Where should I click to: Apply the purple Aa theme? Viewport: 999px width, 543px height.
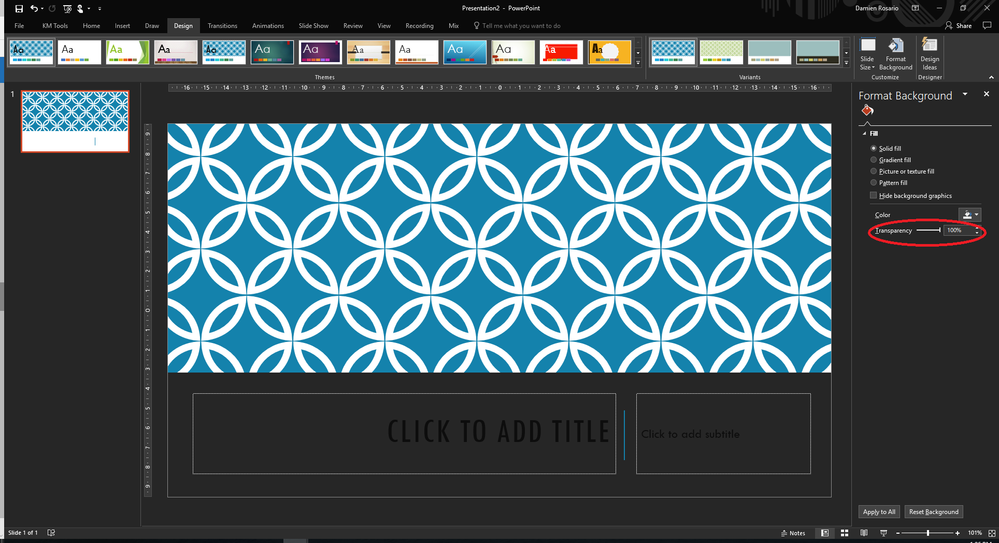coord(320,52)
